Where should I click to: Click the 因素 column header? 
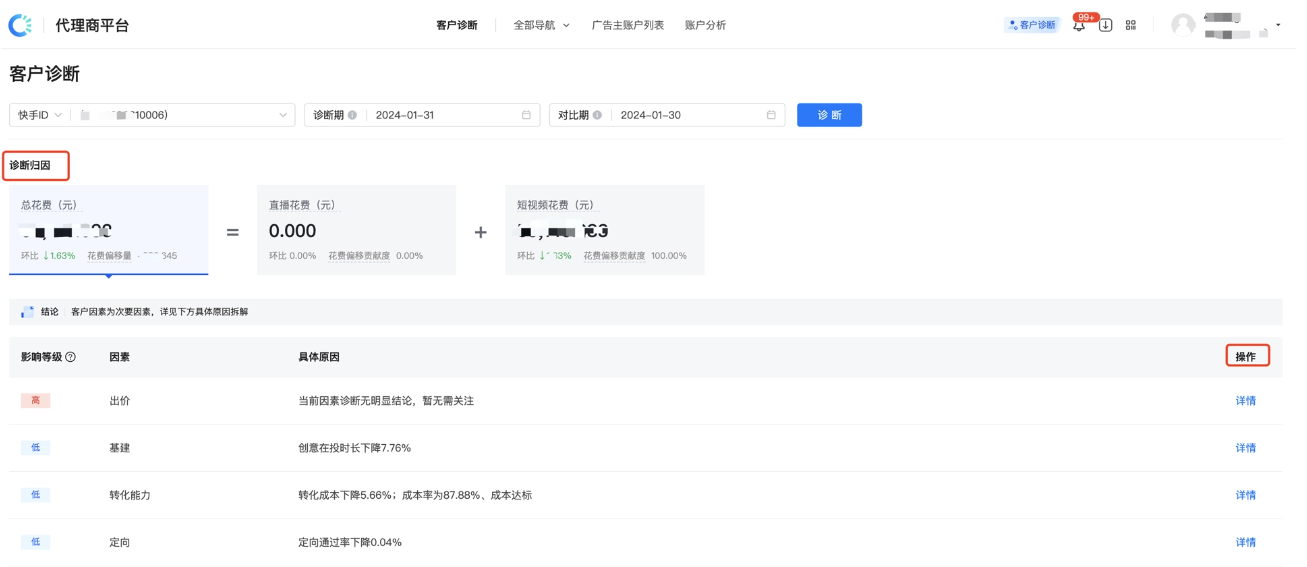coord(120,357)
